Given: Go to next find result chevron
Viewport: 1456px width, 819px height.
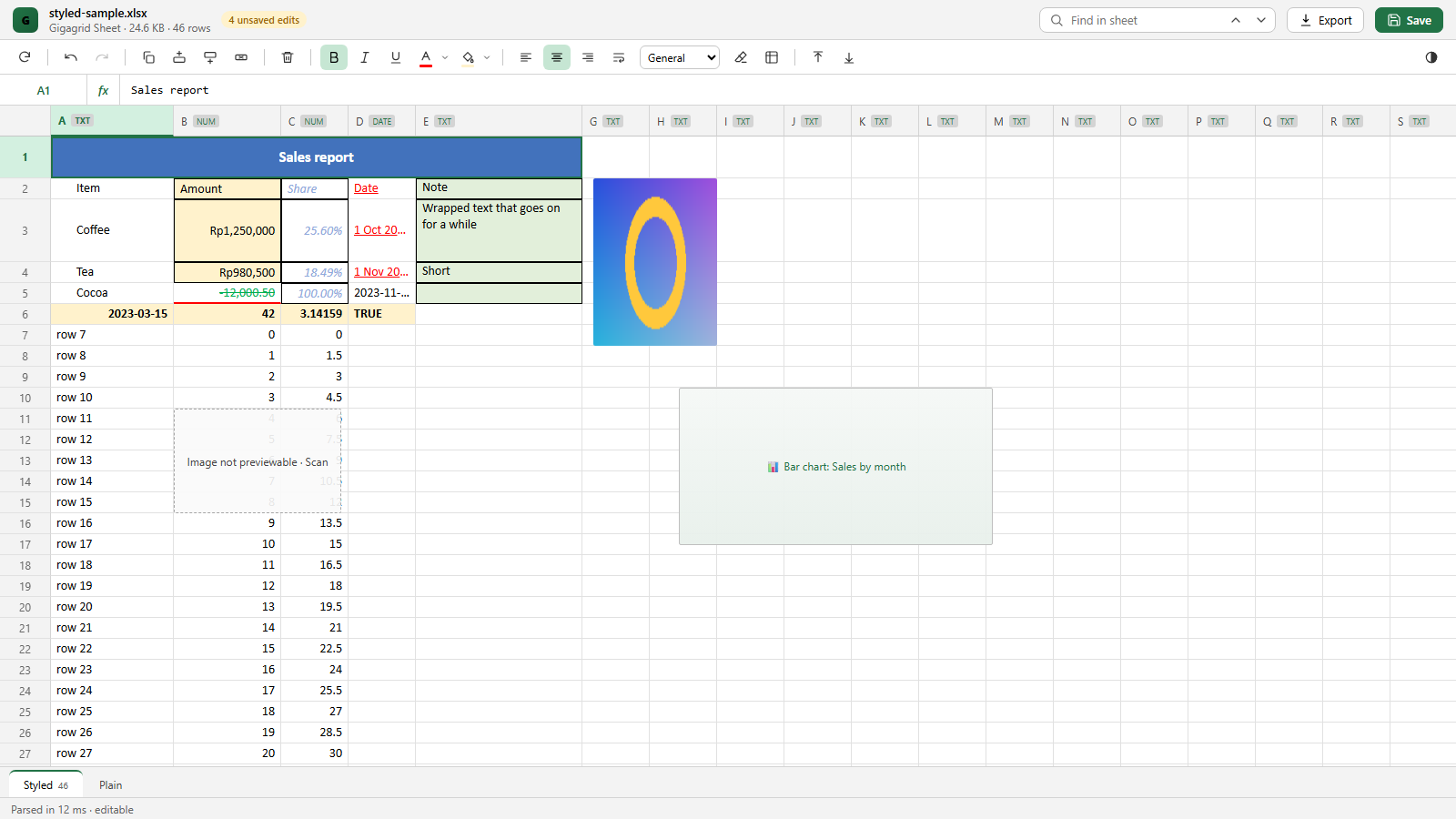Looking at the screenshot, I should click(1261, 20).
